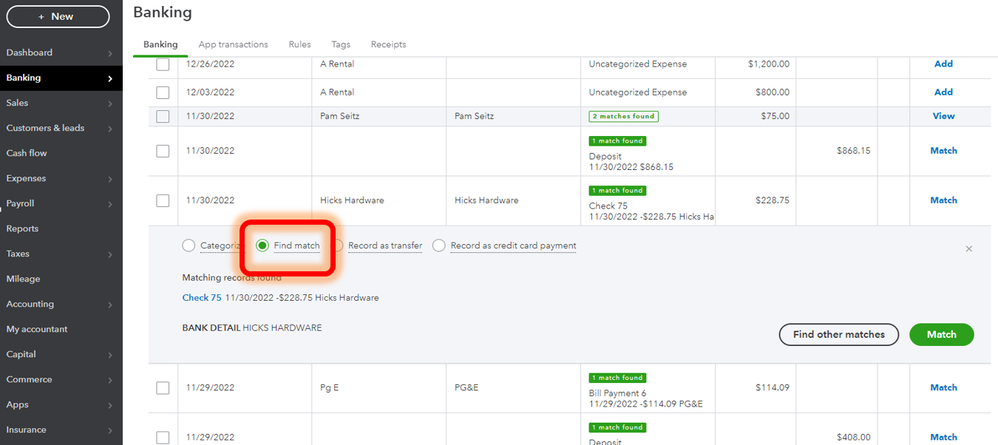Open the Tags tab
The image size is (998, 445).
(x=341, y=45)
